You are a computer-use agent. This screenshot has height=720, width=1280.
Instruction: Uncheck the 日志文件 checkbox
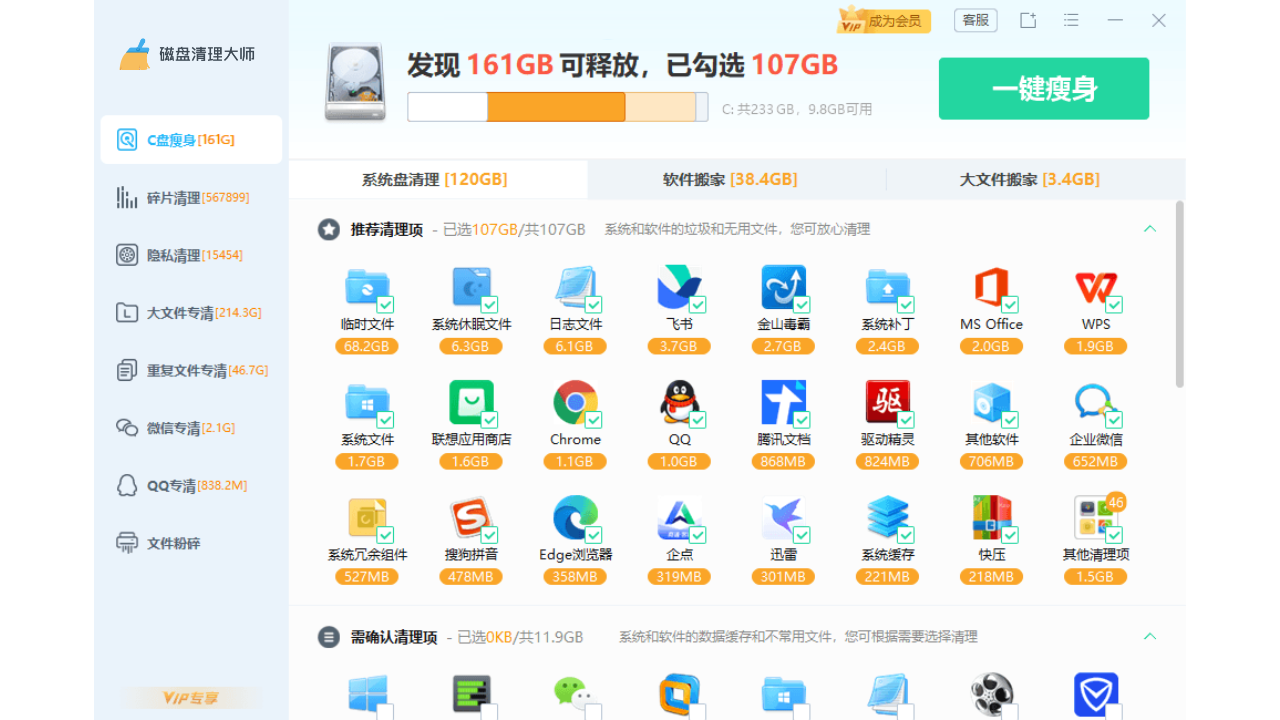coord(593,304)
